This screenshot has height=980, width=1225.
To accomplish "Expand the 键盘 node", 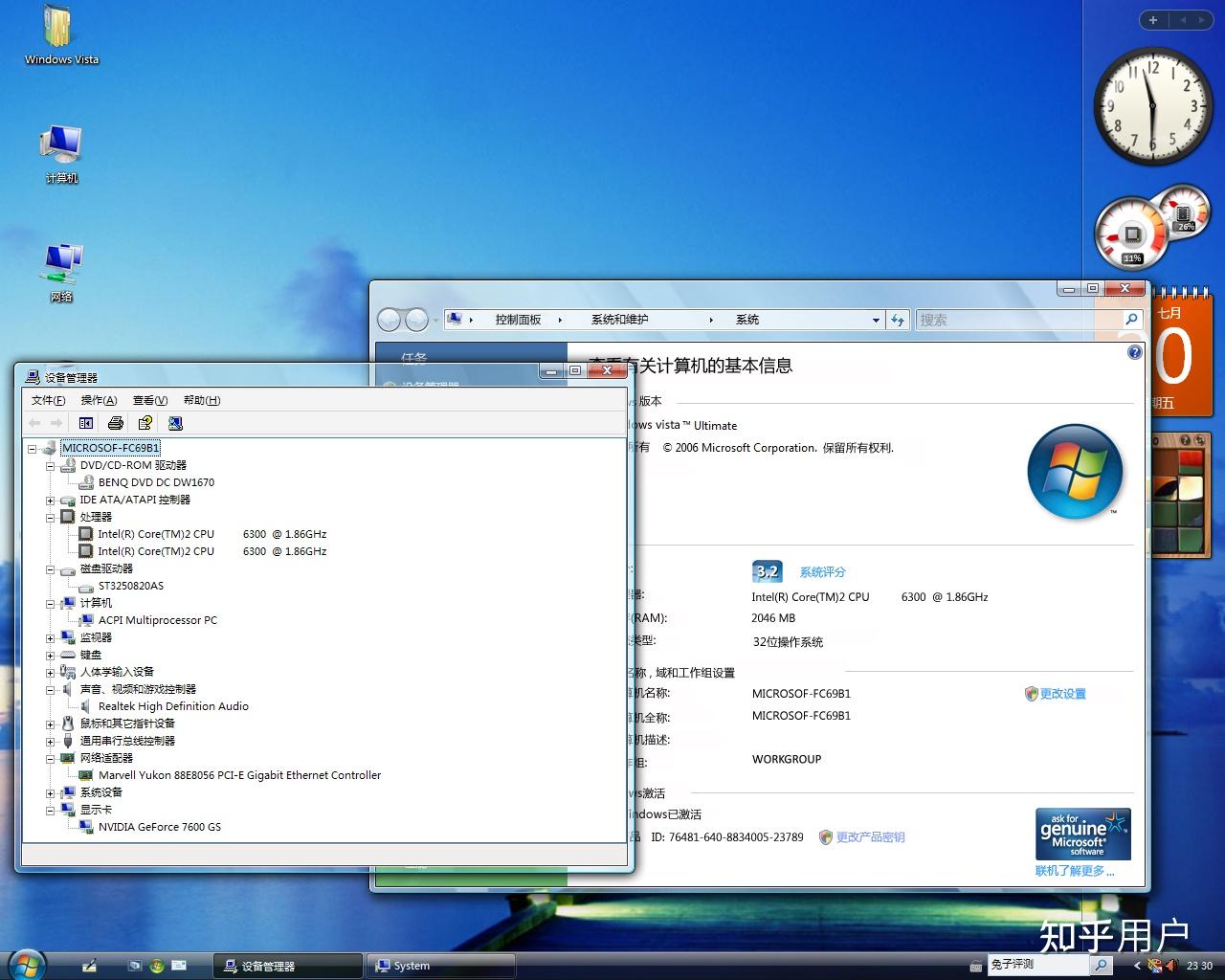I will coord(51,655).
